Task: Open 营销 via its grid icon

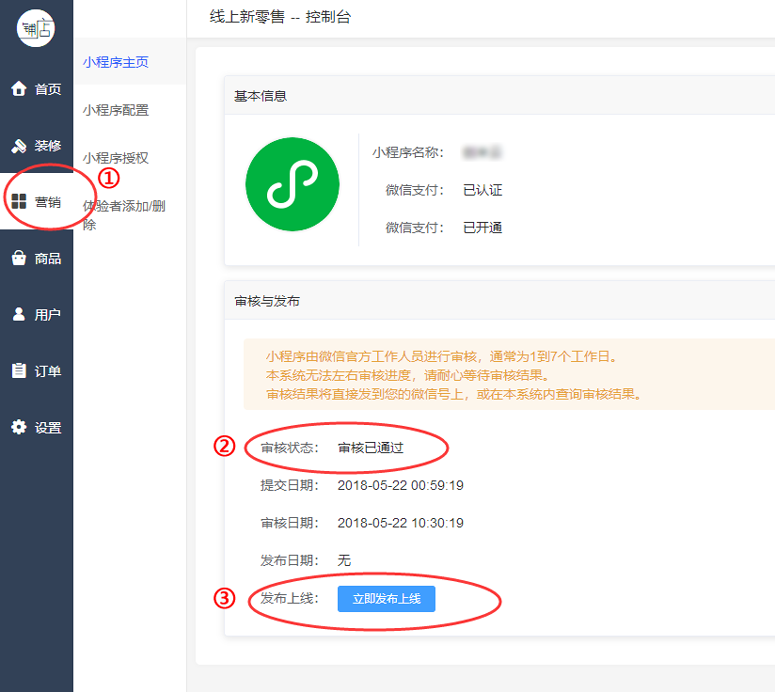Action: 18,202
